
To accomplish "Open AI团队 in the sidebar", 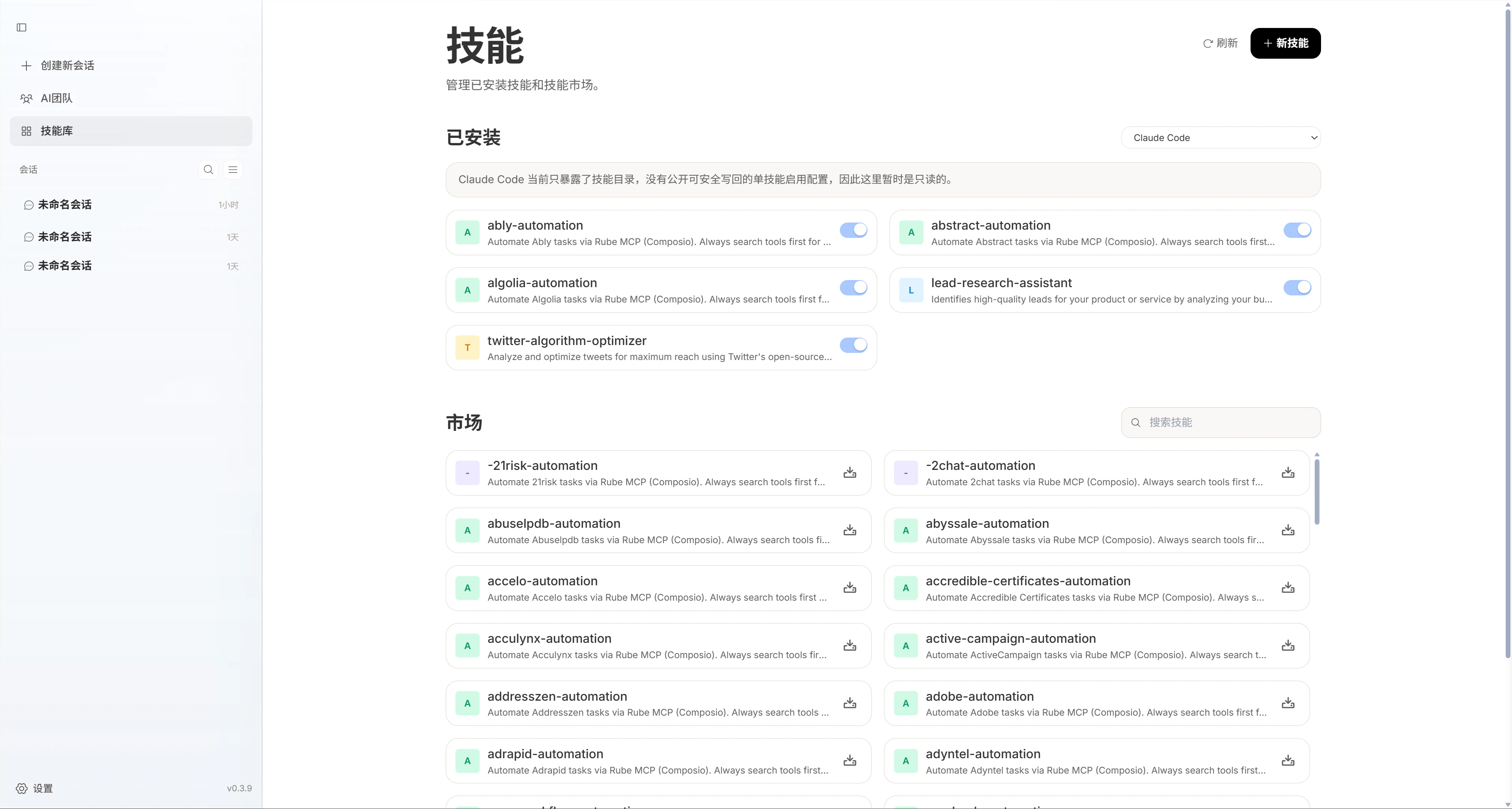I will coord(56,98).
